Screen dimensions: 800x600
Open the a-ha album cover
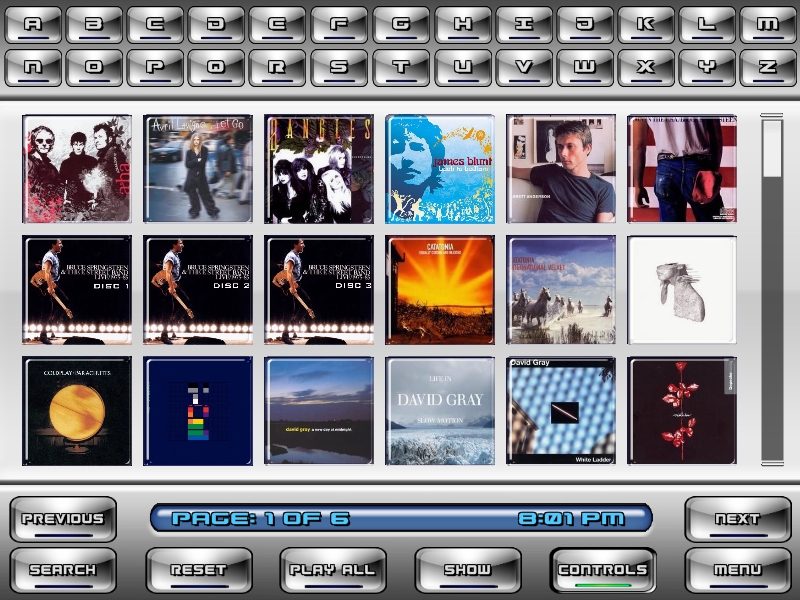point(77,169)
